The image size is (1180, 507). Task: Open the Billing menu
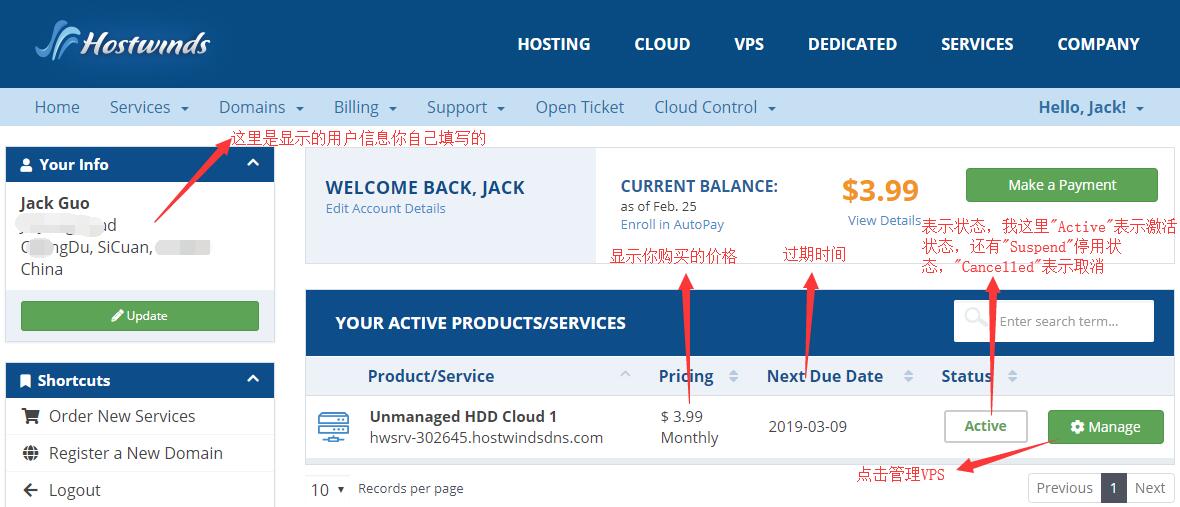pyautogui.click(x=365, y=107)
